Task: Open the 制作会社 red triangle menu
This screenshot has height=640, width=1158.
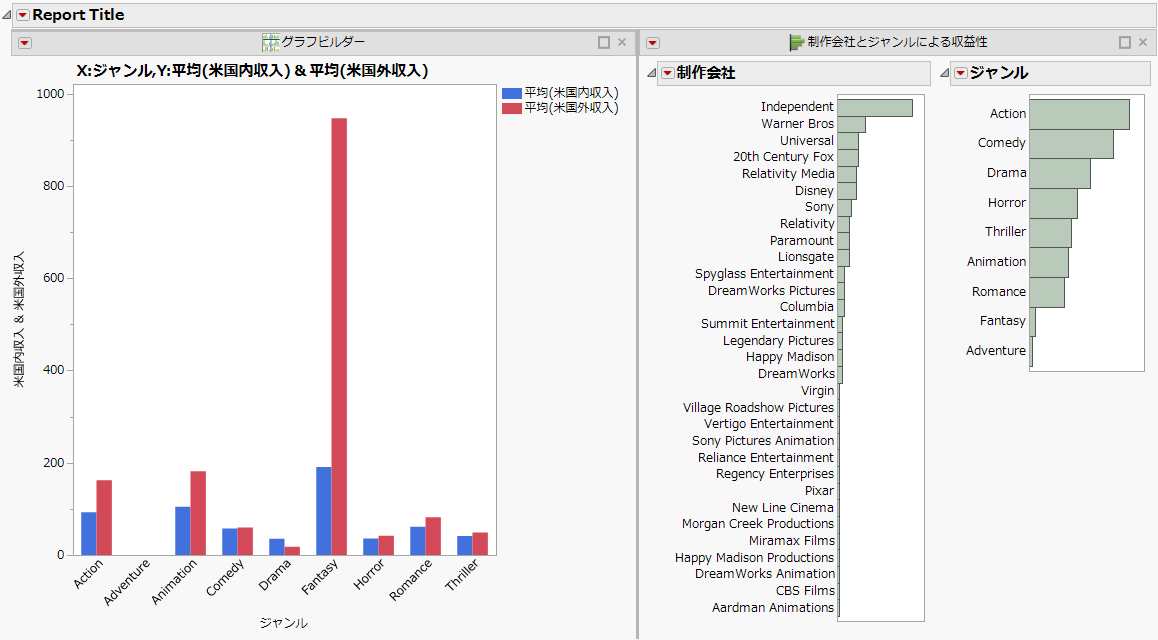Action: pyautogui.click(x=668, y=73)
